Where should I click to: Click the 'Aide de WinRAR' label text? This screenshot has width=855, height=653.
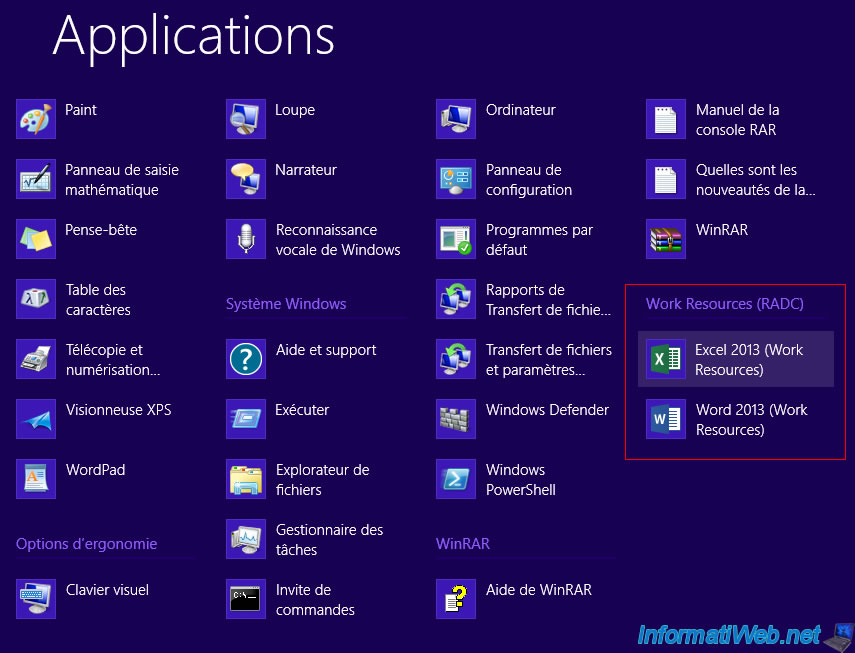point(539,589)
